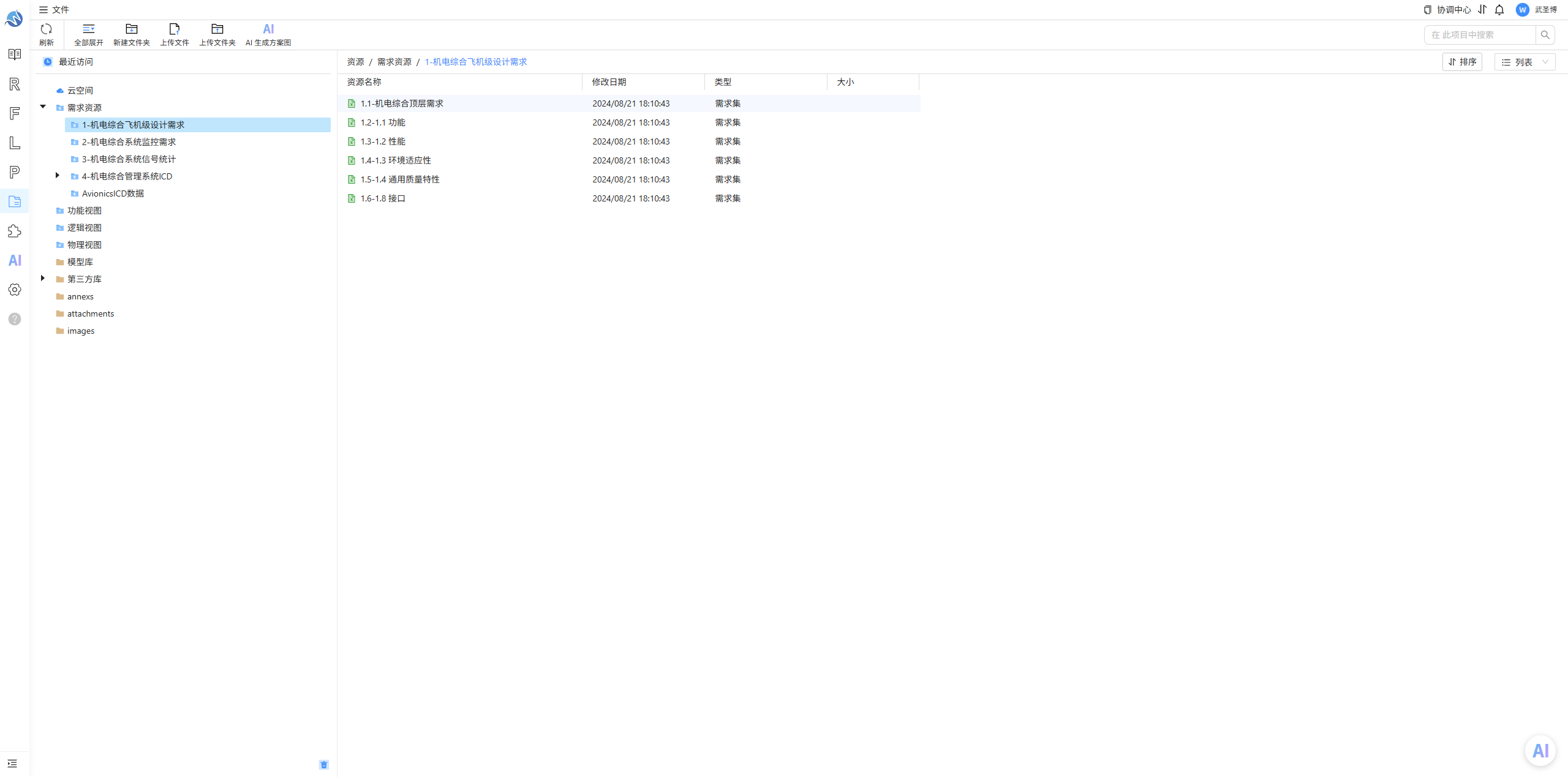Select the attachments folder
The height and width of the screenshot is (777, 1568).
click(91, 313)
